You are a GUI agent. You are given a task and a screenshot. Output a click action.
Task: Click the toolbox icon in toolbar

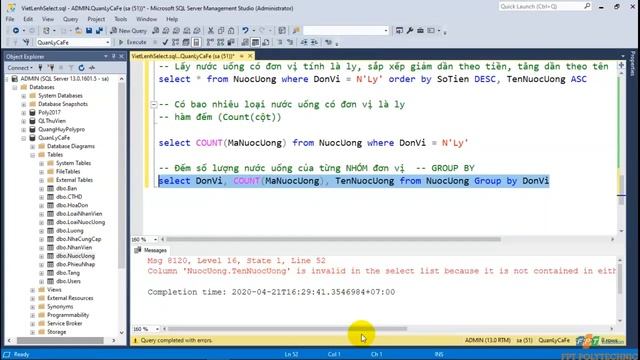tap(420, 31)
